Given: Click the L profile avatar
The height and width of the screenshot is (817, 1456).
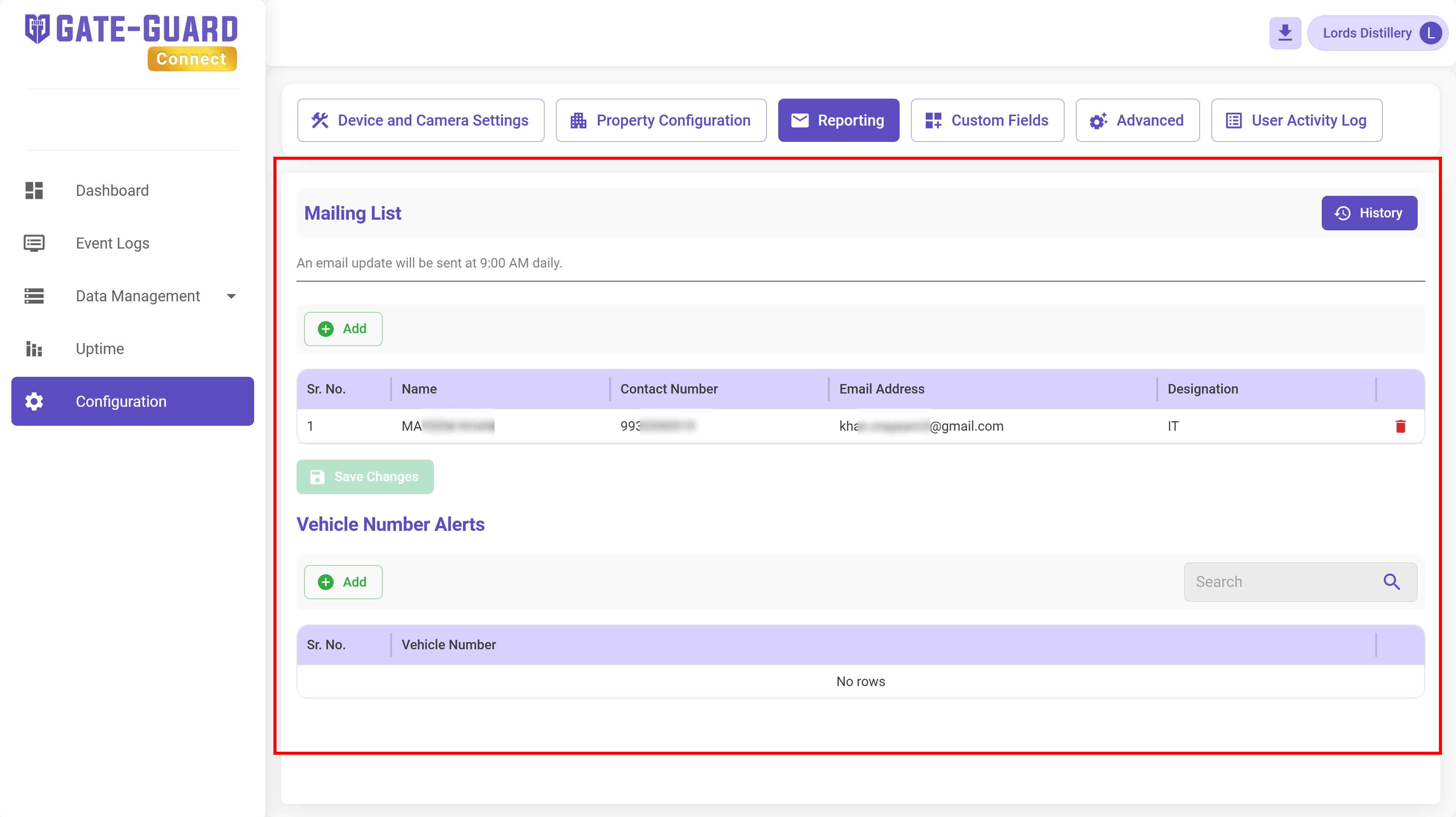Looking at the screenshot, I should click(x=1431, y=33).
